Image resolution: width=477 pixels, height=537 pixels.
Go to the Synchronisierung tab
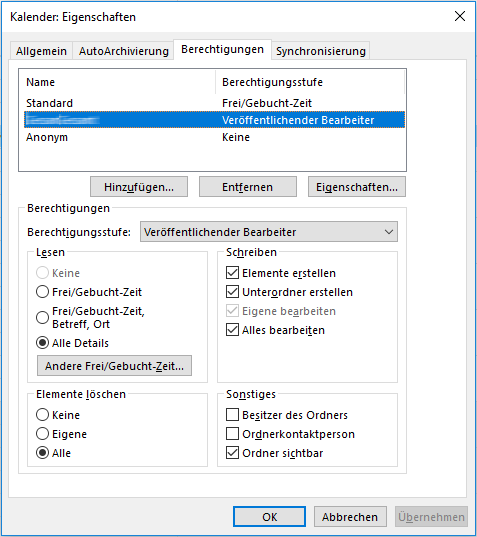click(321, 51)
